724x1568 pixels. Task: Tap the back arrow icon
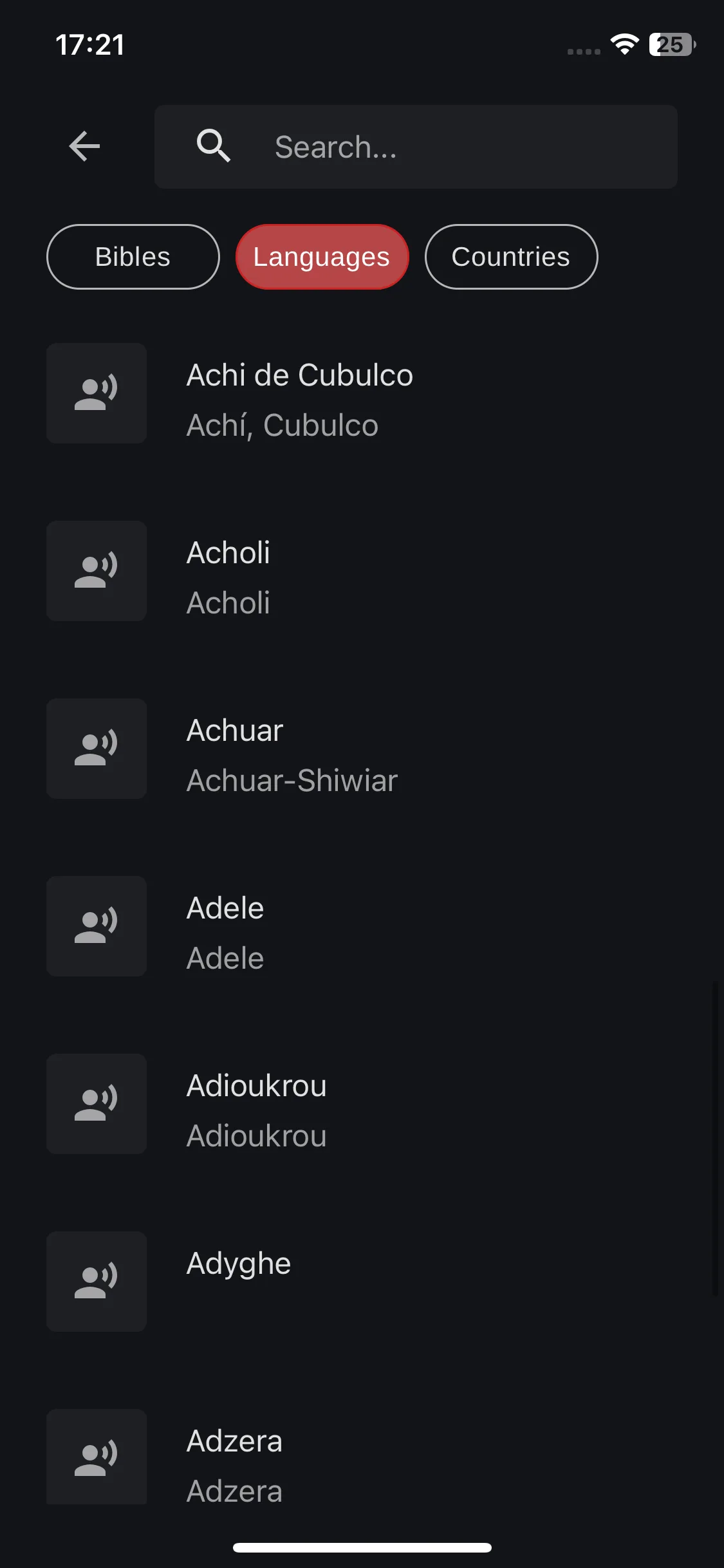(x=84, y=146)
